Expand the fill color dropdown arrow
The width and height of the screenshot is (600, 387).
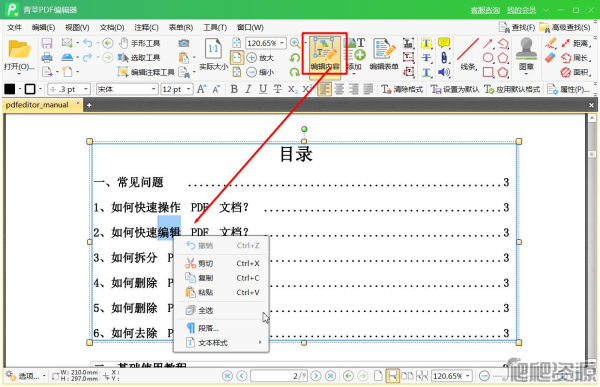pyautogui.click(x=20, y=89)
